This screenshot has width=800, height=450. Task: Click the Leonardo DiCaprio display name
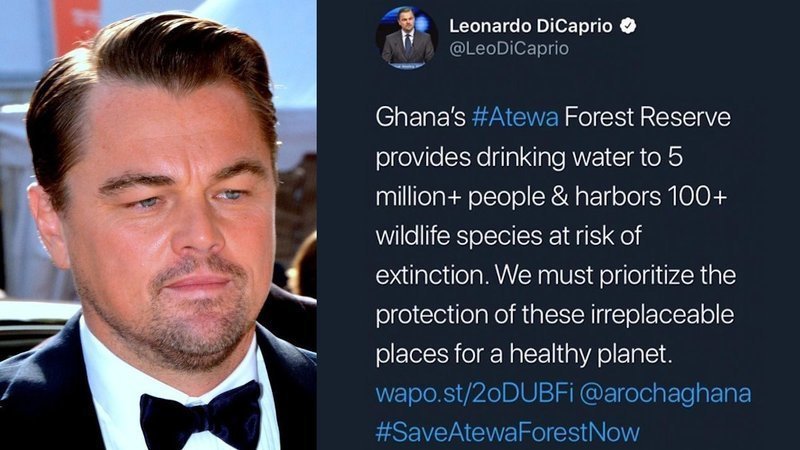533,26
